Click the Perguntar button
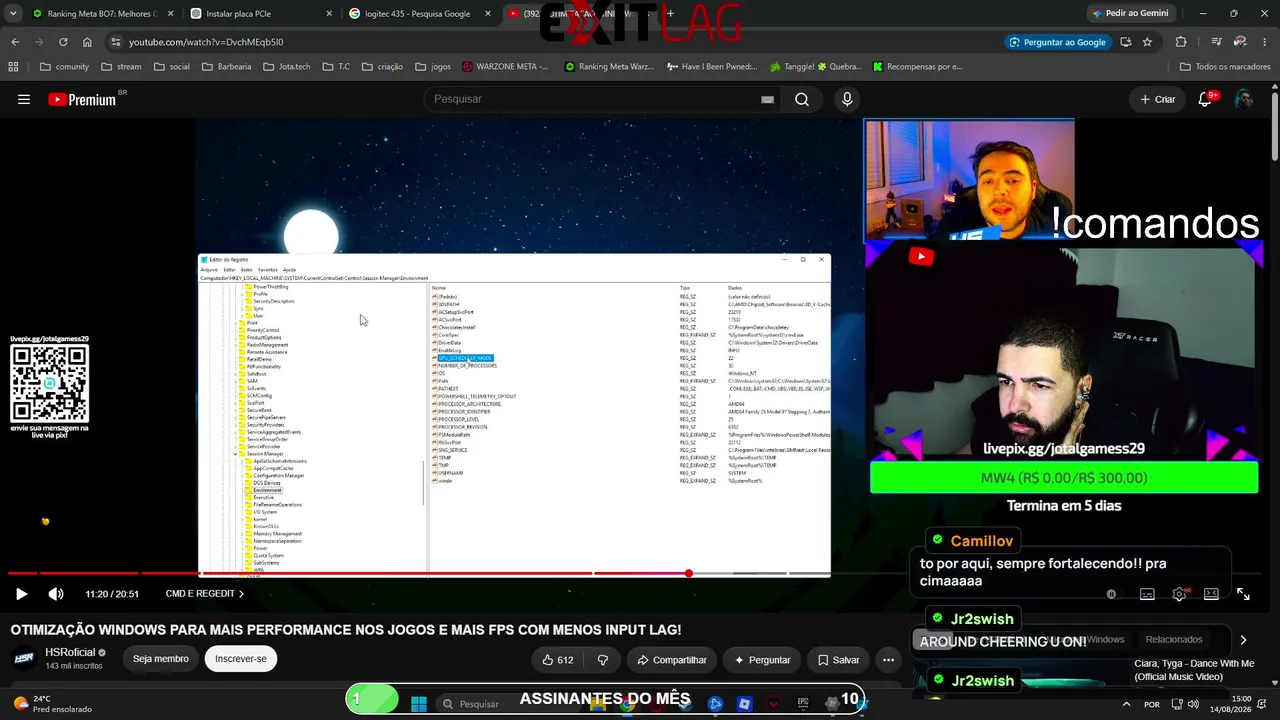Screen dimensions: 1280x720 [x=762, y=660]
